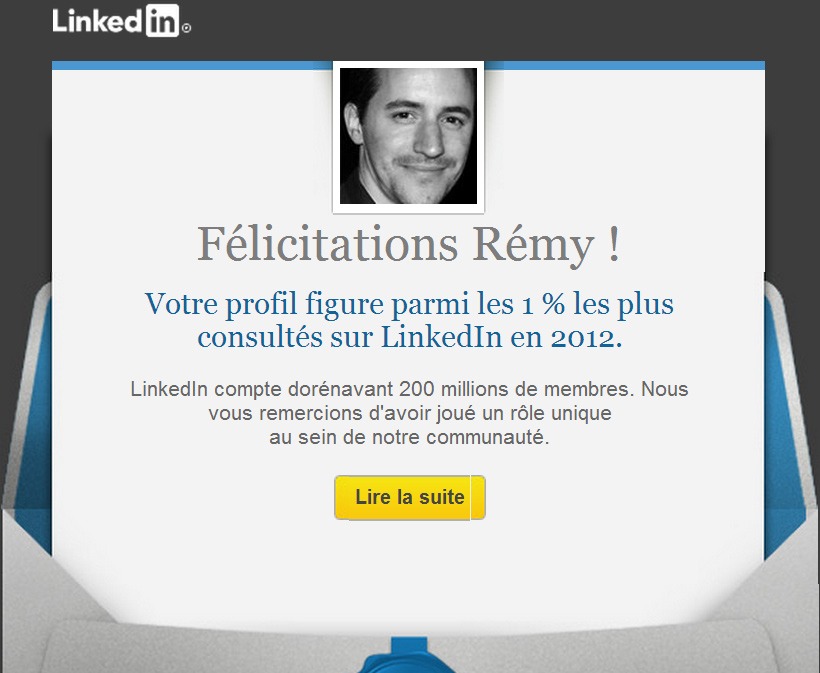Open Rémy's black-and-white profile photo
820x673 pixels.
click(408, 136)
